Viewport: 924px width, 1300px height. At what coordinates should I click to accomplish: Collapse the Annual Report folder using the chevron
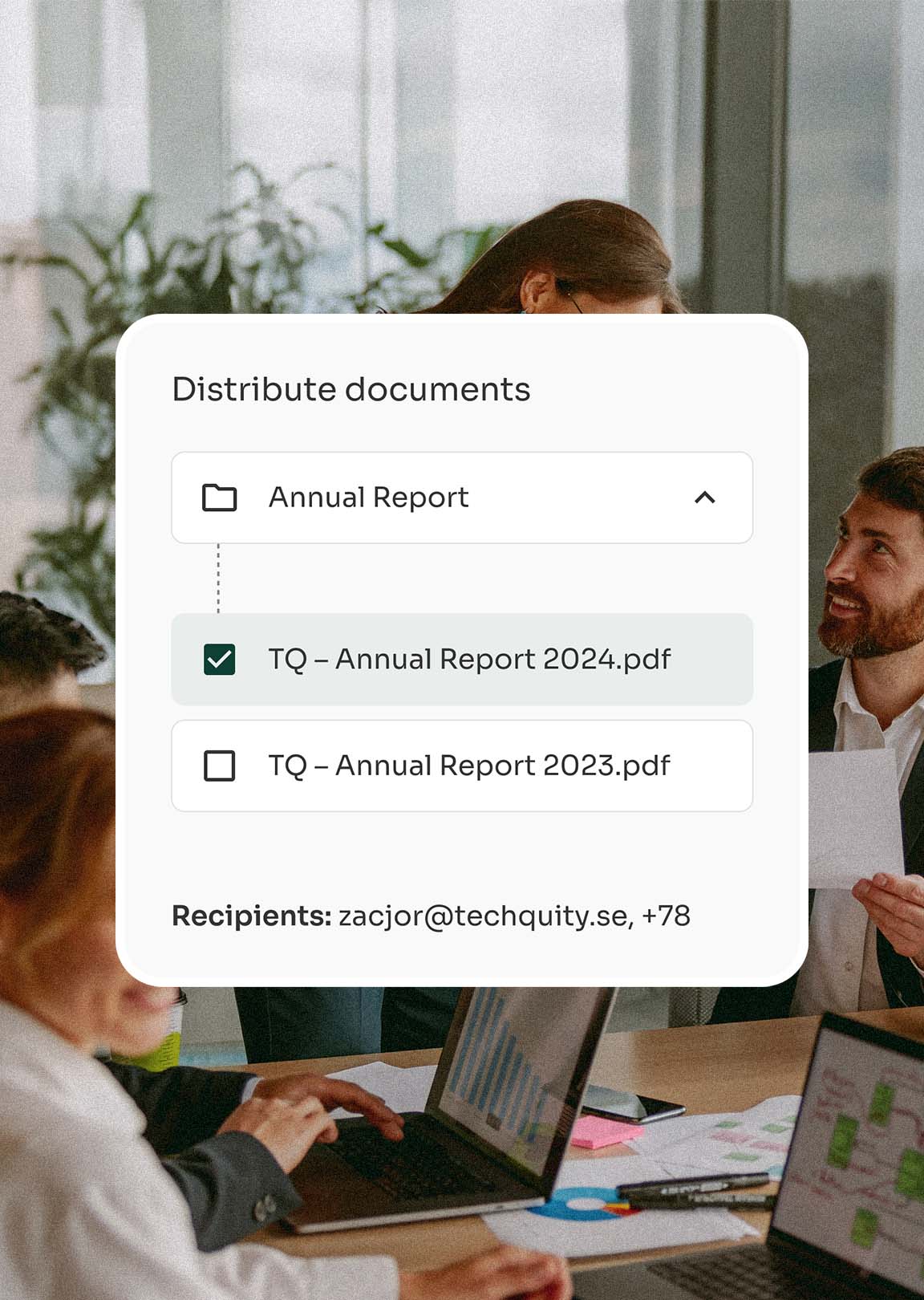(704, 498)
